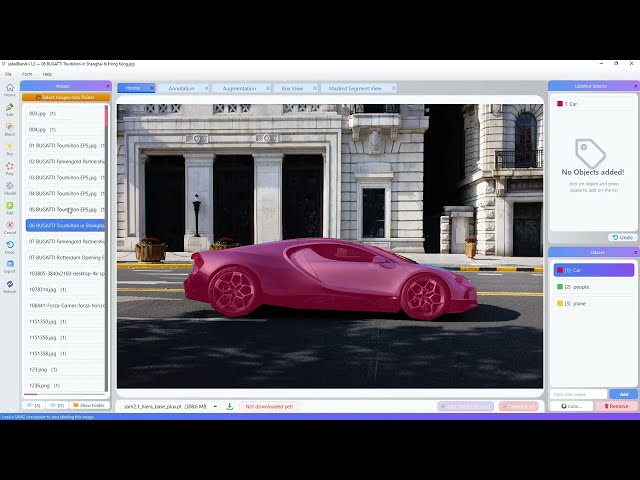Select 07 BUGATTI Rotterdam Opening image
640x480 pixels.
point(65,258)
